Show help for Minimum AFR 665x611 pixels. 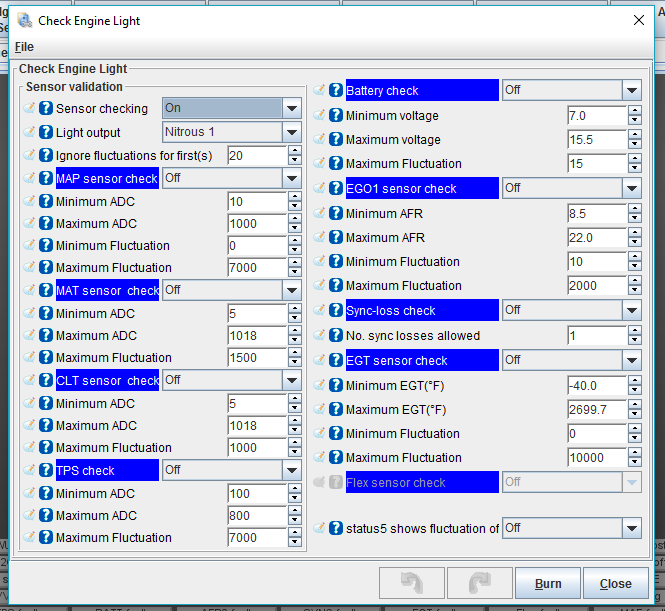click(336, 213)
